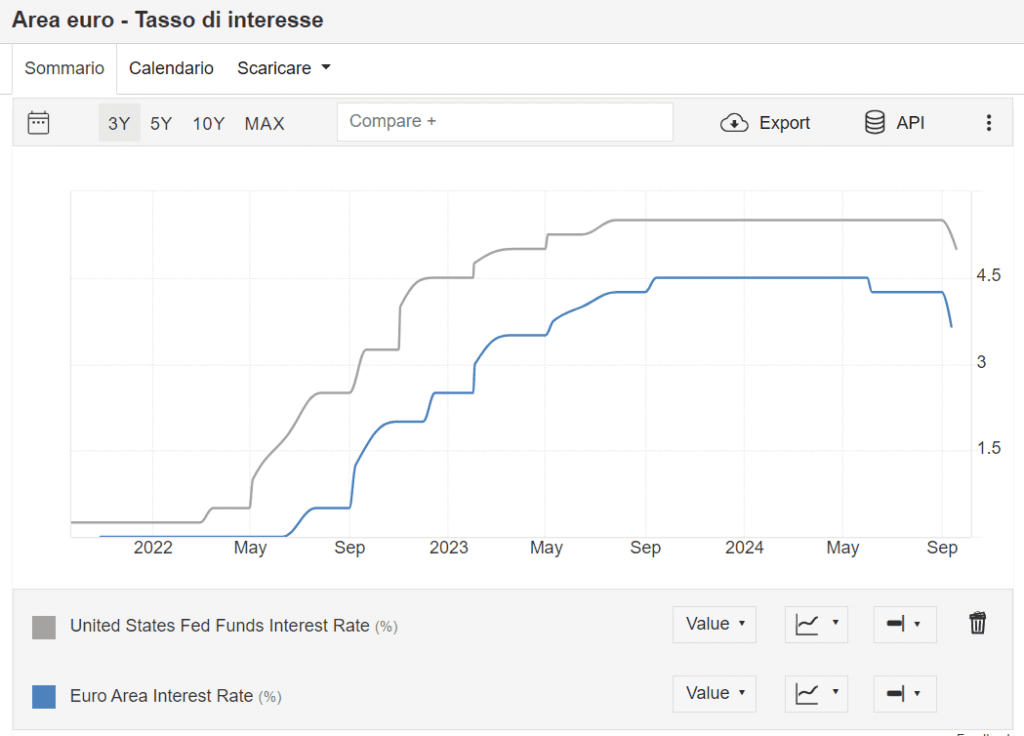This screenshot has height=736, width=1024.
Task: Click the Compare + input field
Action: click(504, 122)
